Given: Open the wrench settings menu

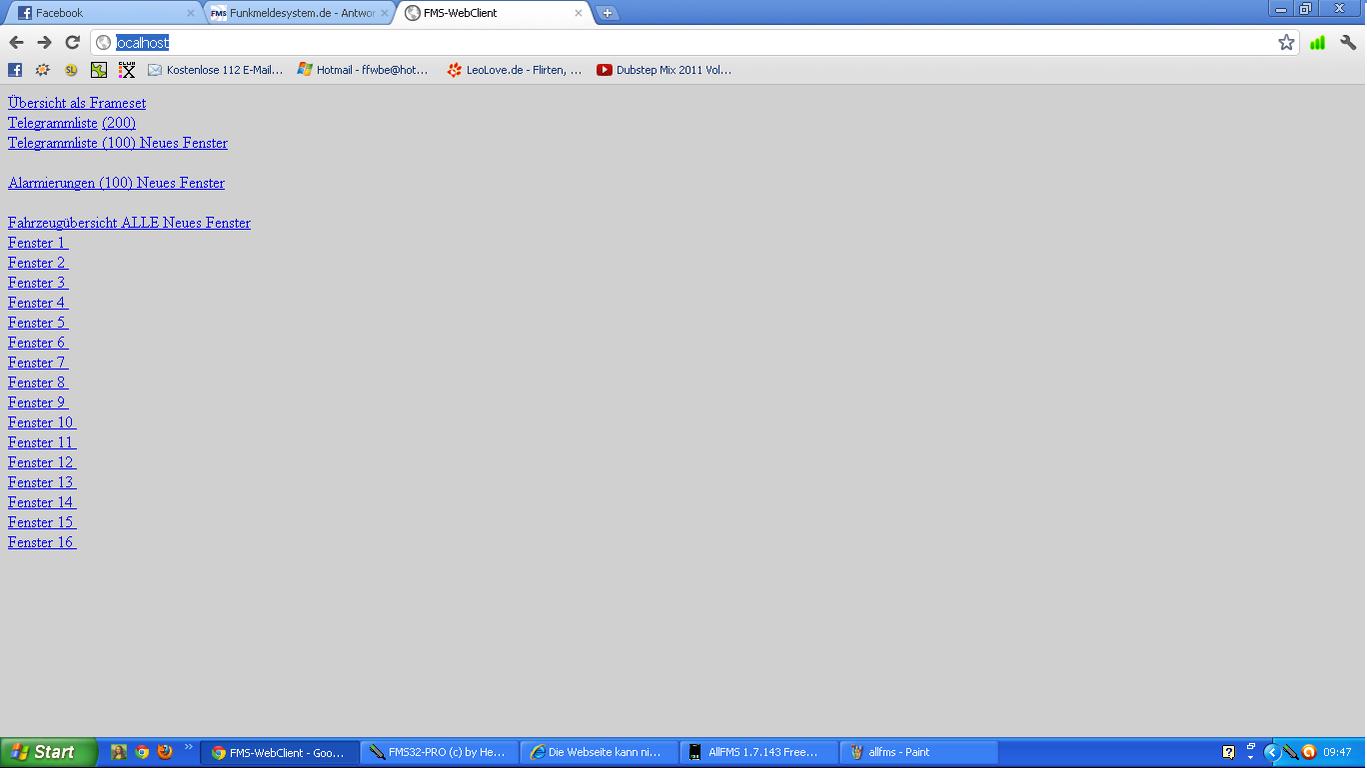Looking at the screenshot, I should pos(1348,42).
